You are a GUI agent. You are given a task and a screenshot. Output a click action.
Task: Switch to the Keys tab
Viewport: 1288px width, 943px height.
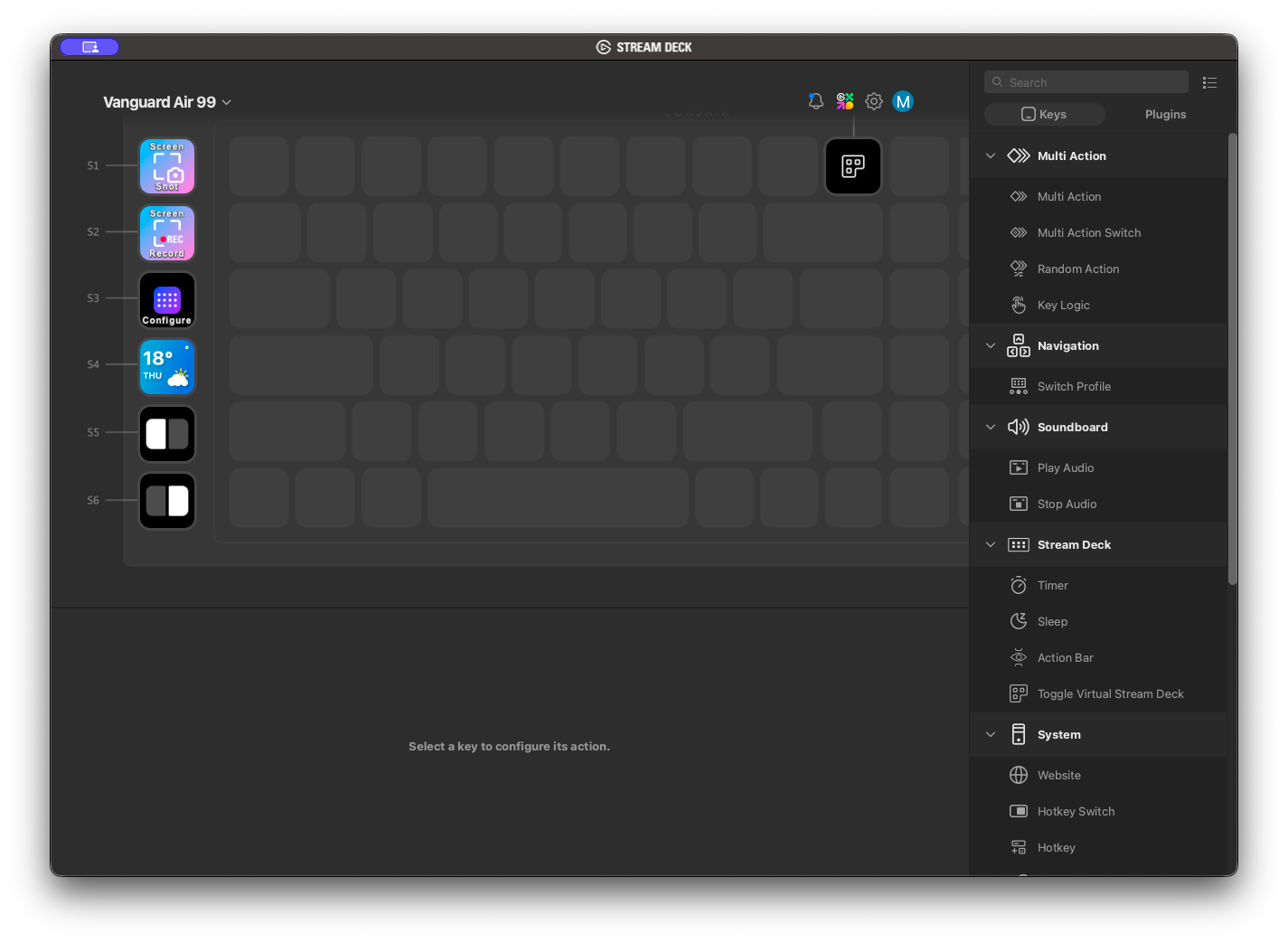(x=1045, y=114)
